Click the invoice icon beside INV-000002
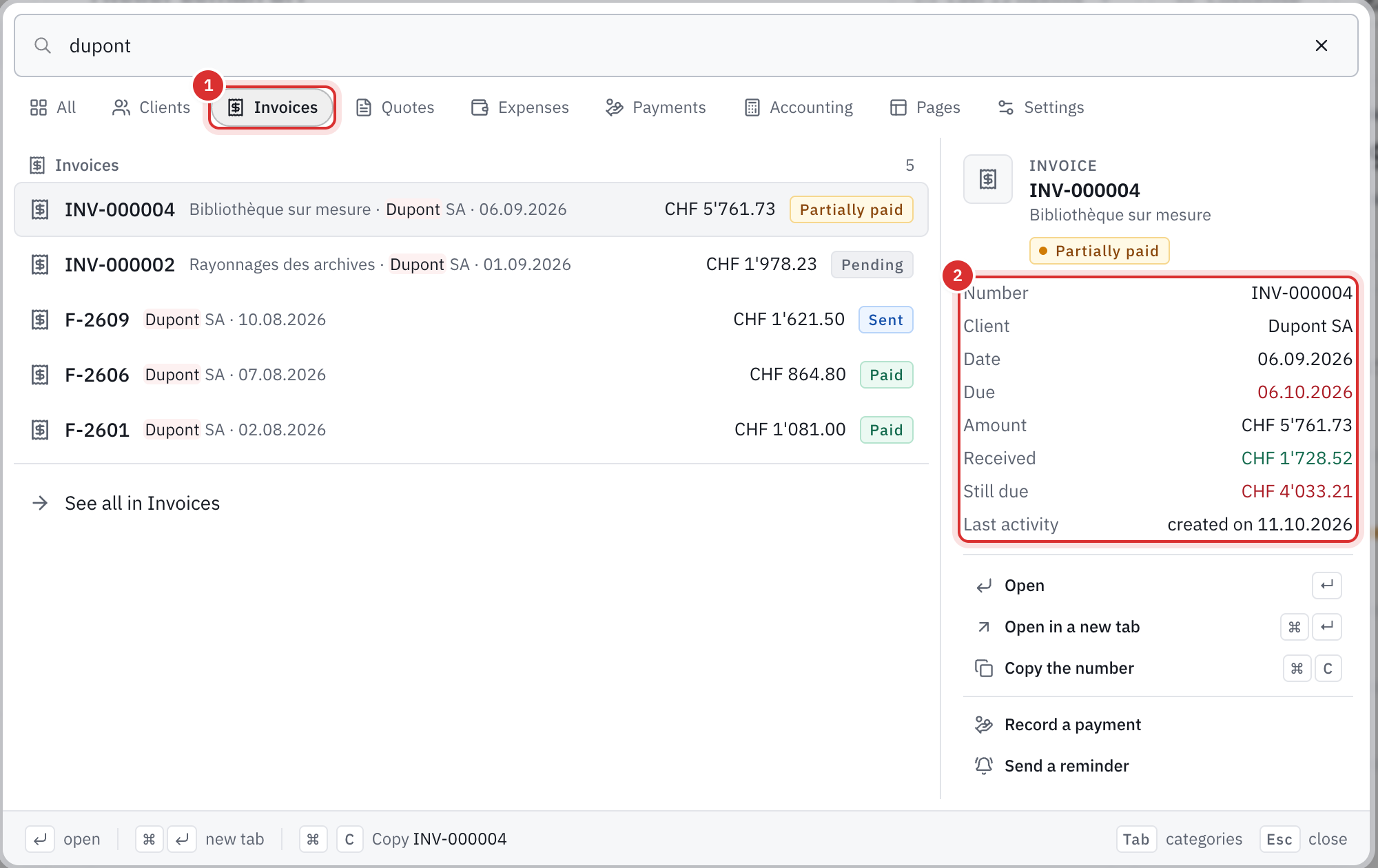1378x868 pixels. click(40, 265)
